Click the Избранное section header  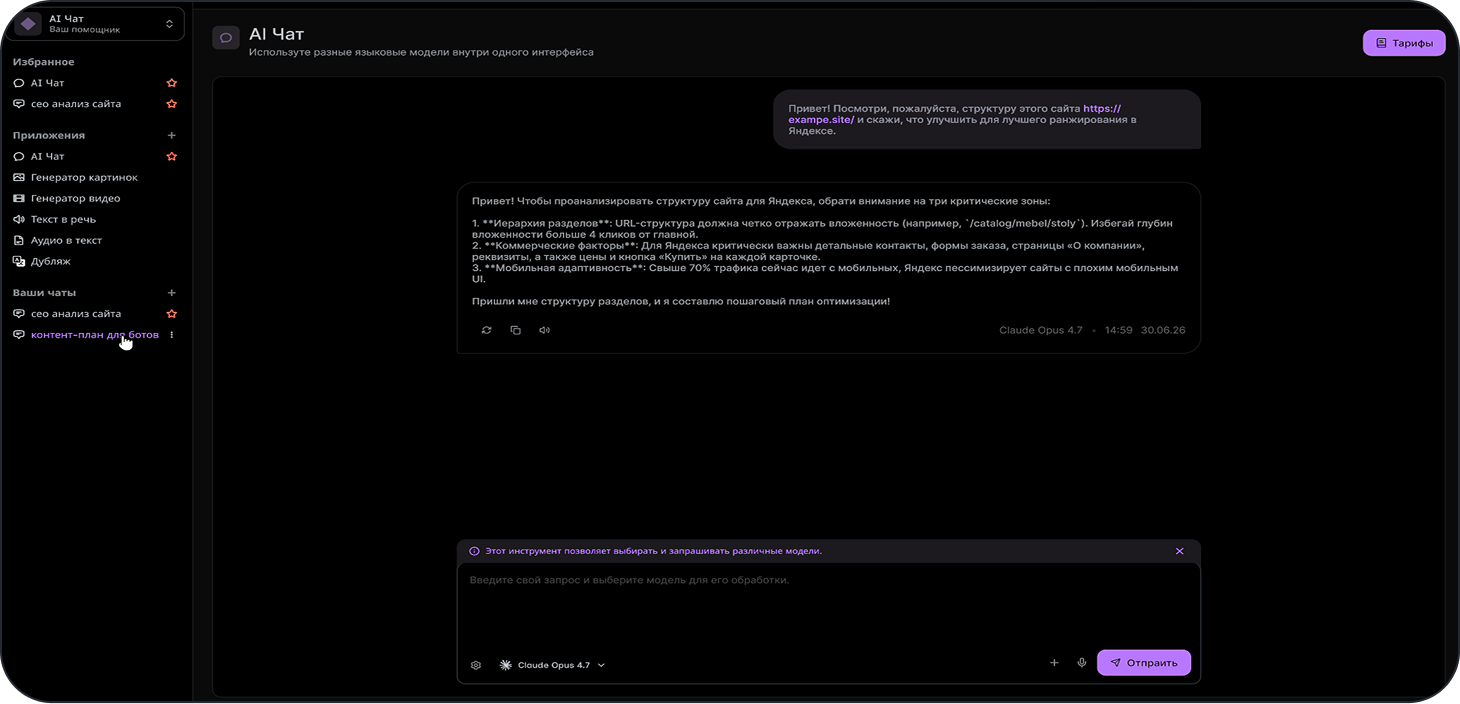(43, 62)
